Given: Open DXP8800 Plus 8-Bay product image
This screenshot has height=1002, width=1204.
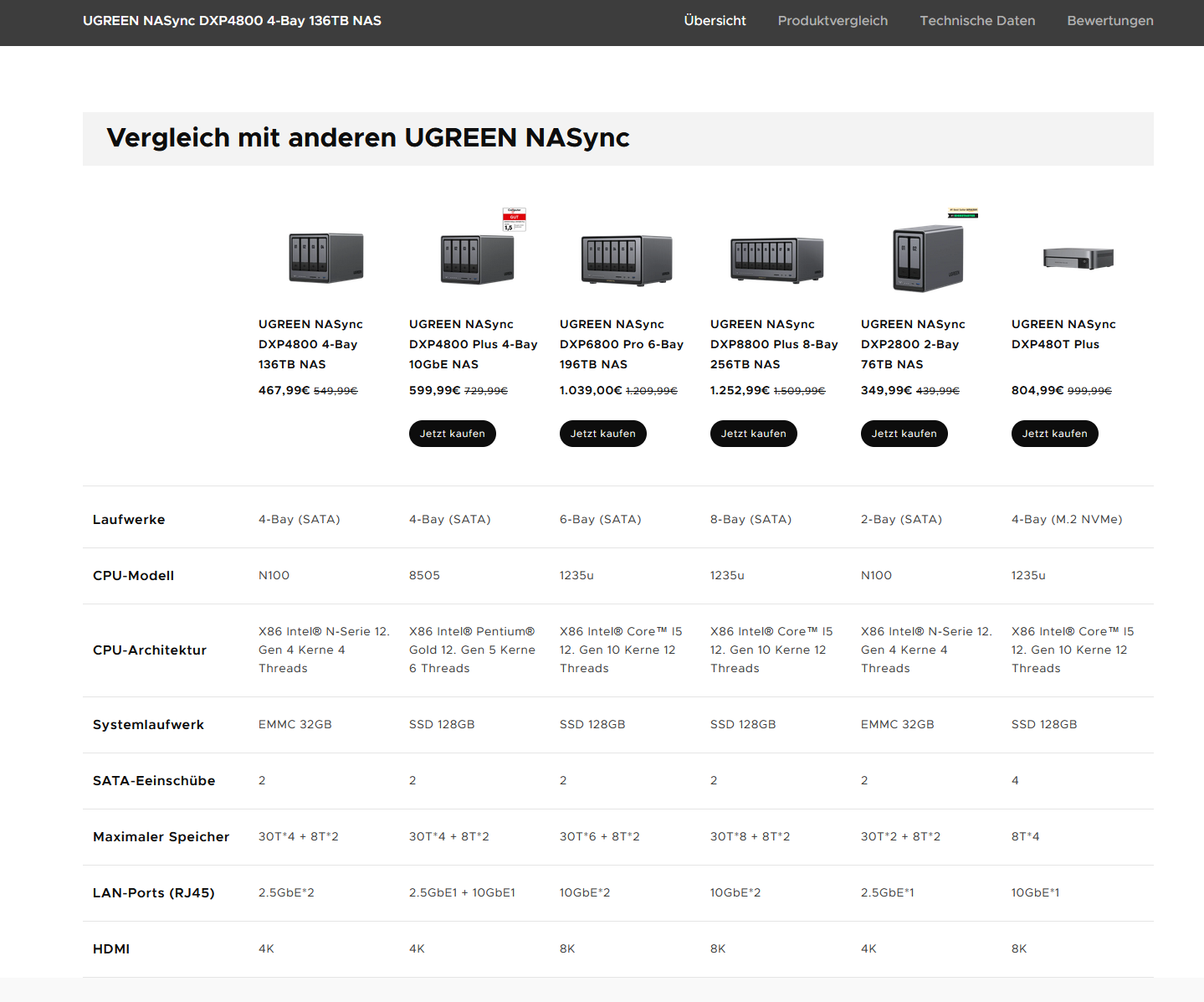Looking at the screenshot, I should click(777, 259).
